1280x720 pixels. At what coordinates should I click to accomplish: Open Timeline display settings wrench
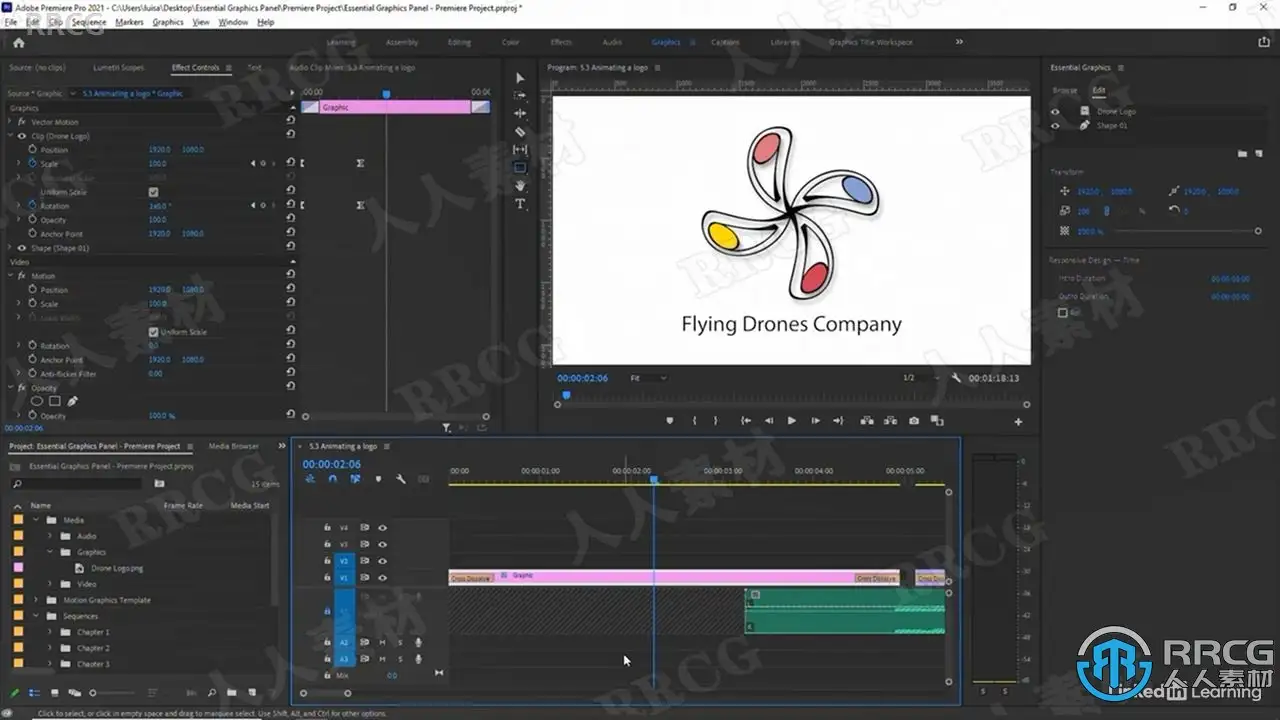[x=400, y=479]
